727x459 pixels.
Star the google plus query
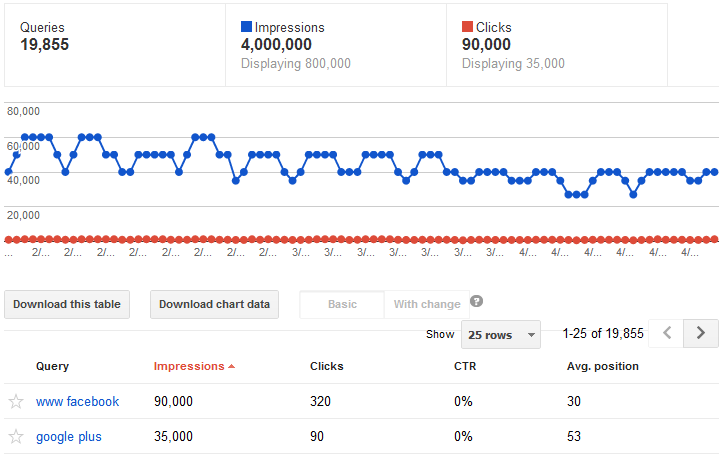16,437
